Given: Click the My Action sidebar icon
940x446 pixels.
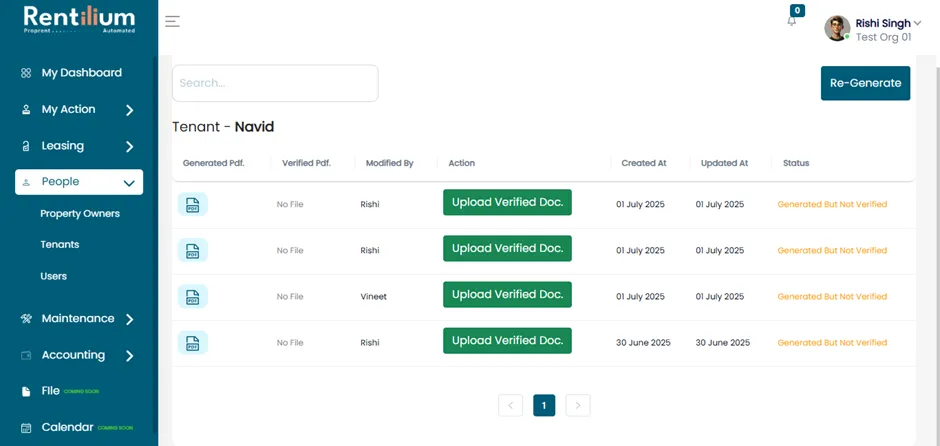Looking at the screenshot, I should click(26, 110).
